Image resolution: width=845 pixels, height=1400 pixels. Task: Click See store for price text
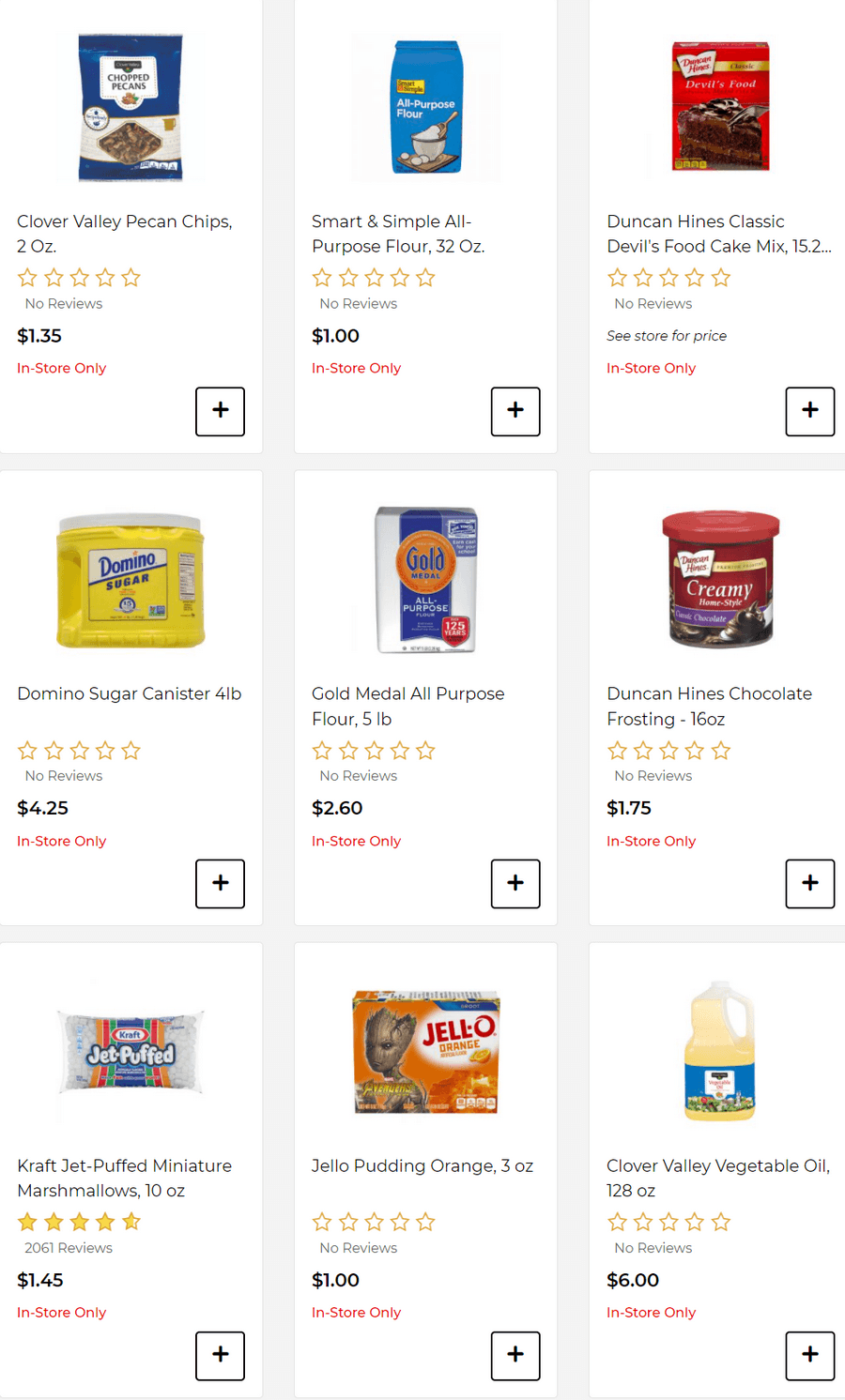667,335
